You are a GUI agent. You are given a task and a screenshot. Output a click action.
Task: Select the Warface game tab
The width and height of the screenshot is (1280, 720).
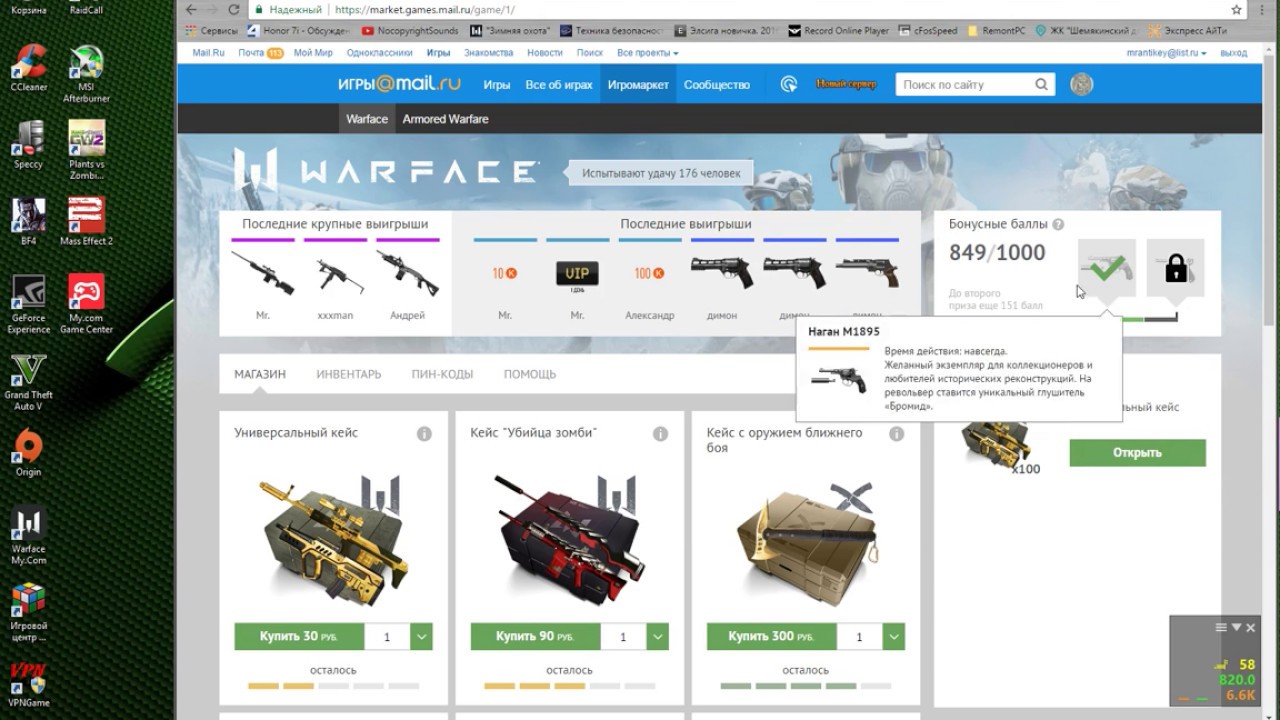[367, 119]
